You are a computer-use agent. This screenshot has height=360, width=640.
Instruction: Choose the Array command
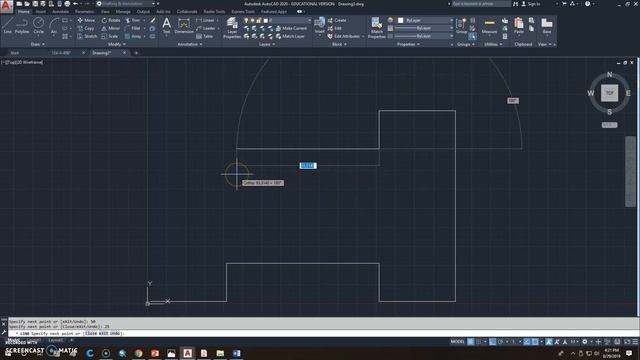tap(133, 36)
